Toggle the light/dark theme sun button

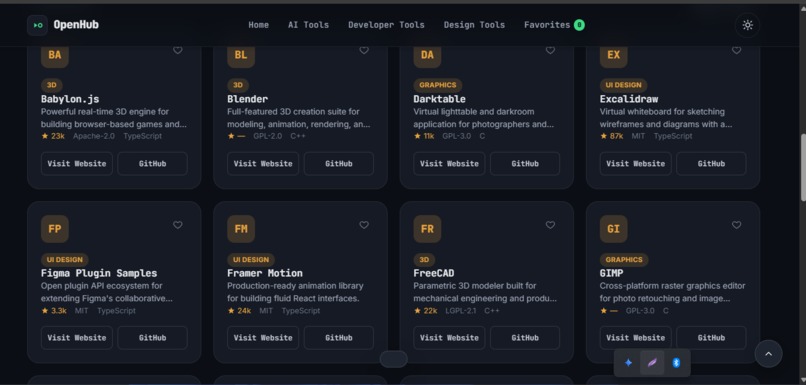[747, 25]
